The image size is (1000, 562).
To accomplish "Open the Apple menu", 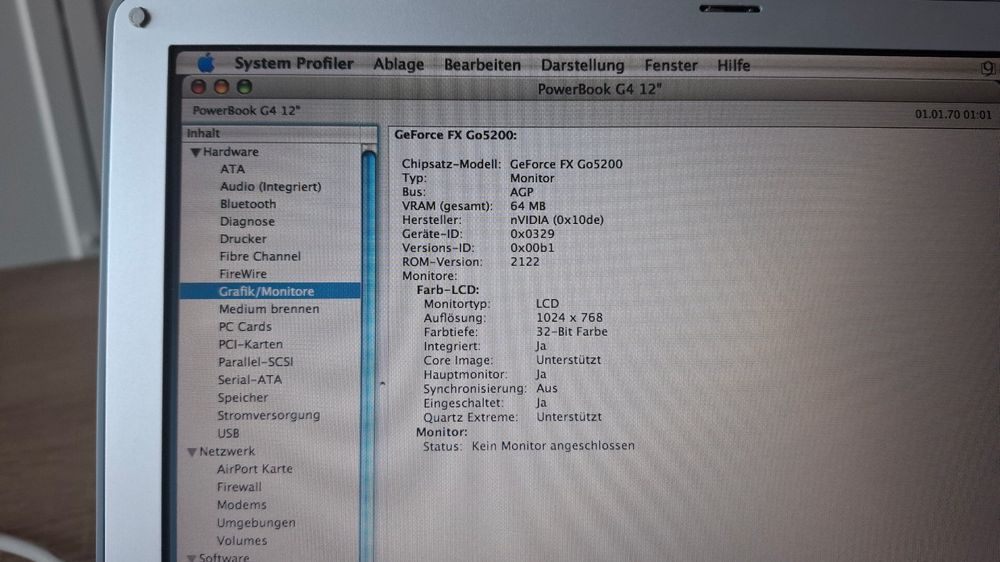I will pyautogui.click(x=206, y=63).
